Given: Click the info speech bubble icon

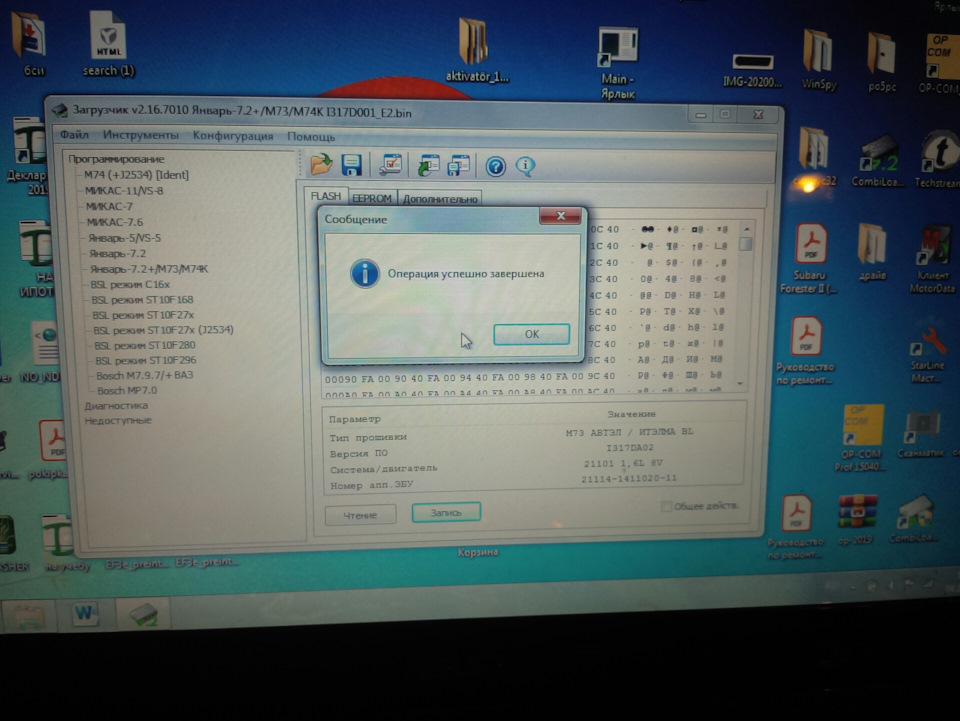Looking at the screenshot, I should (525, 166).
